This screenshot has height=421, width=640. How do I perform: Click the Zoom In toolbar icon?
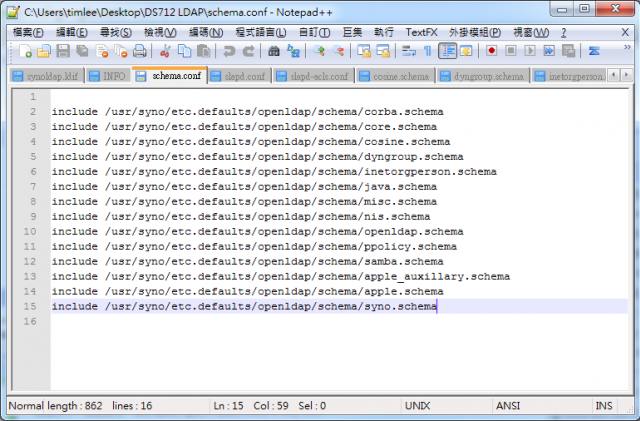[x=319, y=51]
